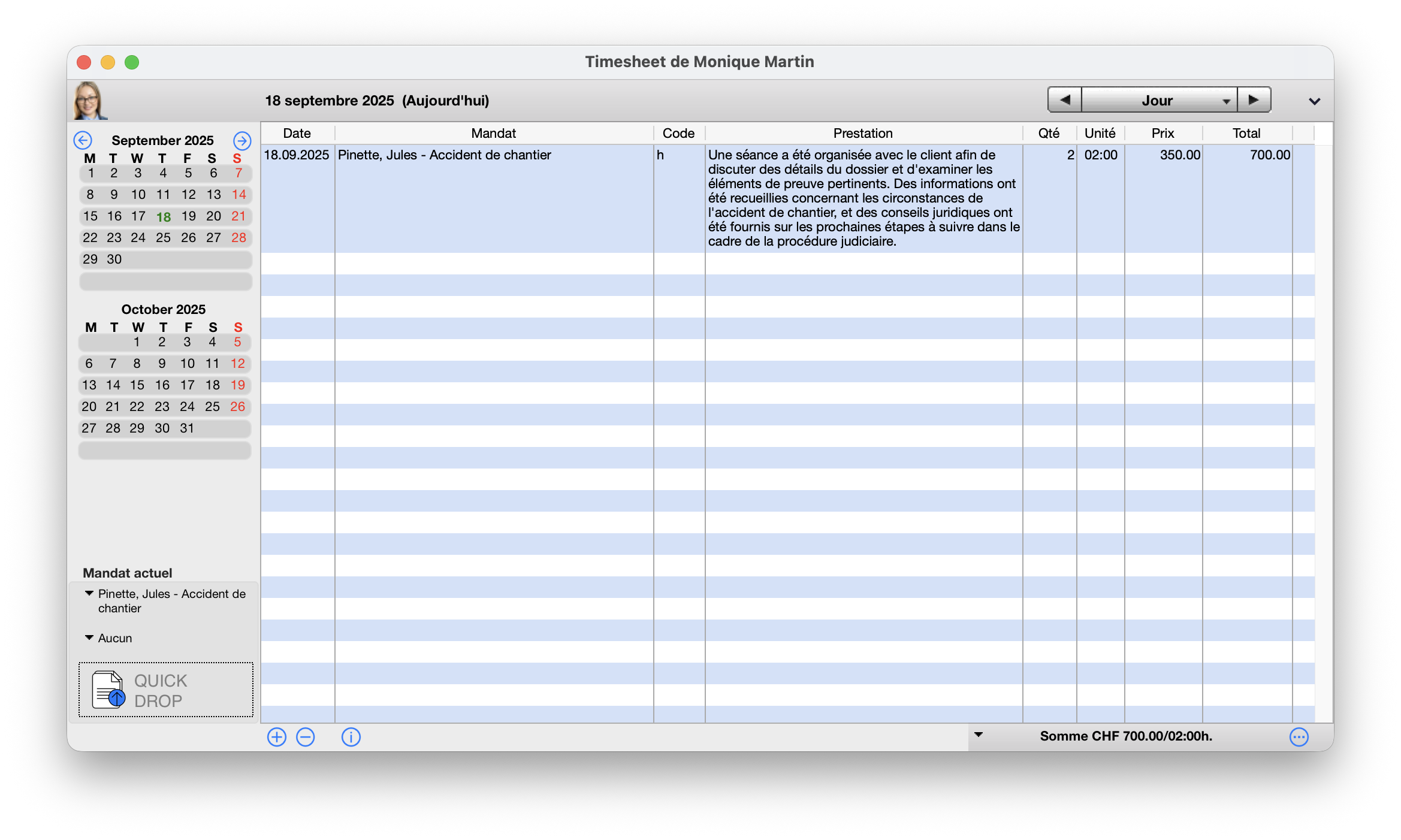The image size is (1401, 840).
Task: Go to next day with right arrow
Action: click(1254, 100)
